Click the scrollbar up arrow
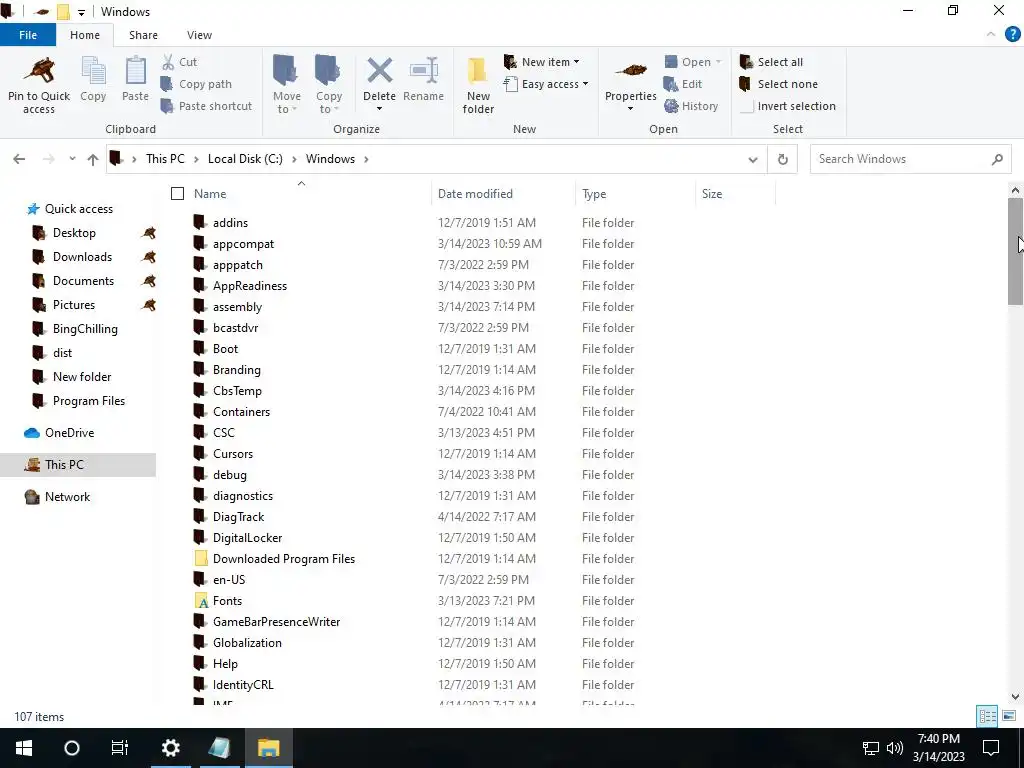This screenshot has height=768, width=1024. click(x=1015, y=190)
